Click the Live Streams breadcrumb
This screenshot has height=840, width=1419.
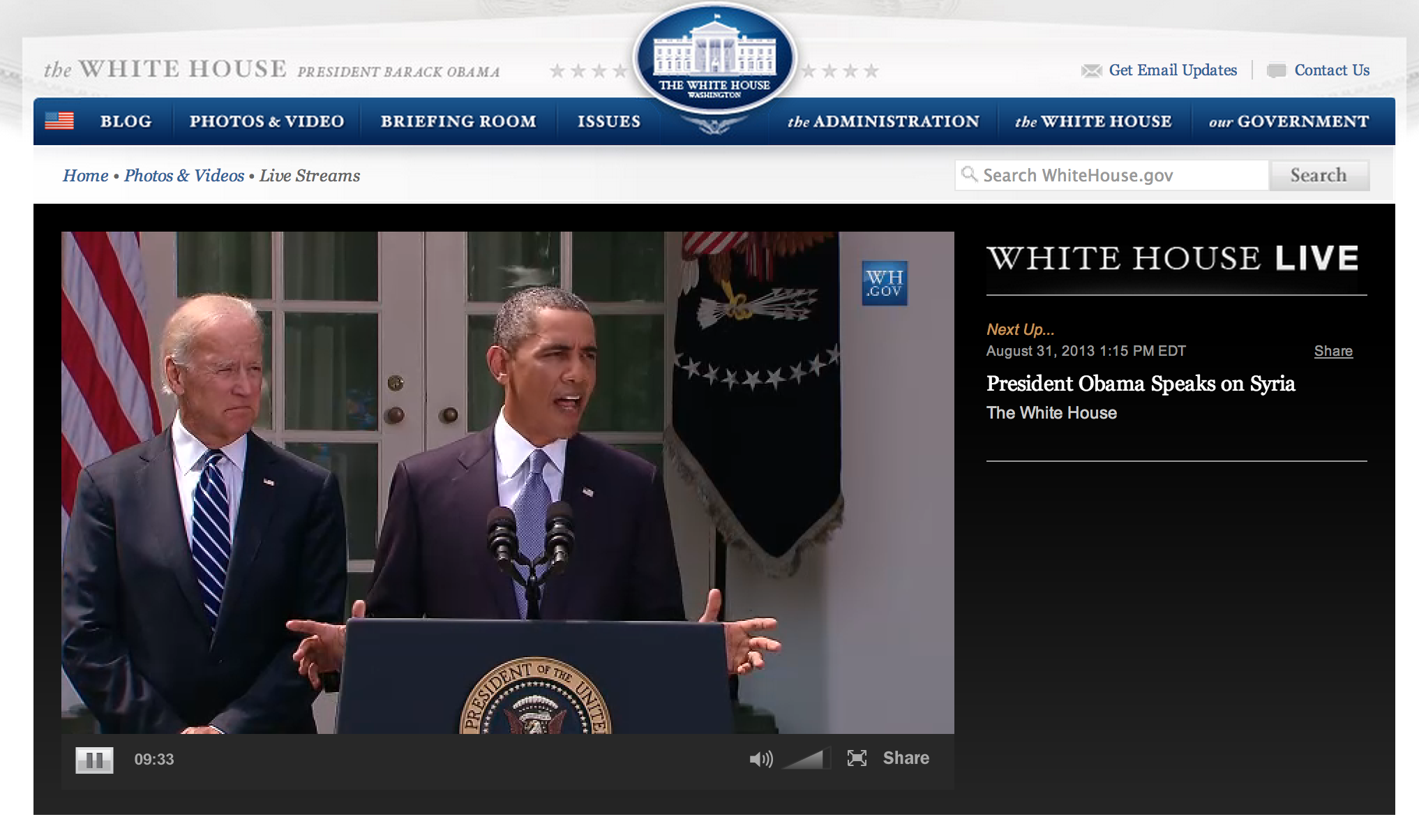pos(310,176)
